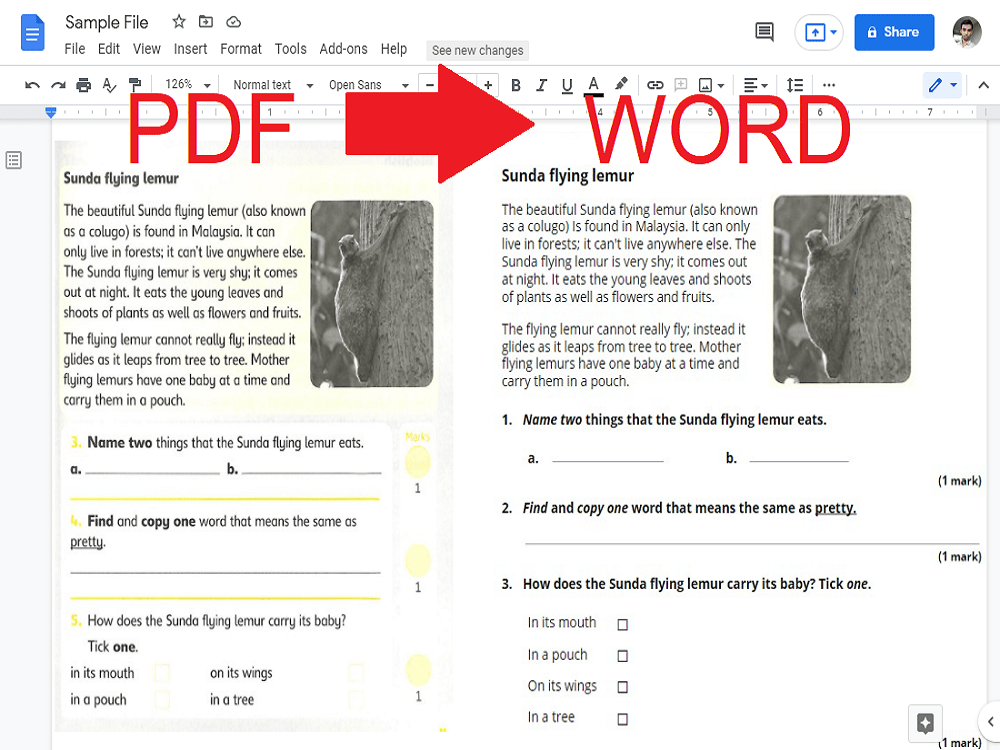Open the Explore button
This screenshot has height=750, width=1000.
[925, 723]
